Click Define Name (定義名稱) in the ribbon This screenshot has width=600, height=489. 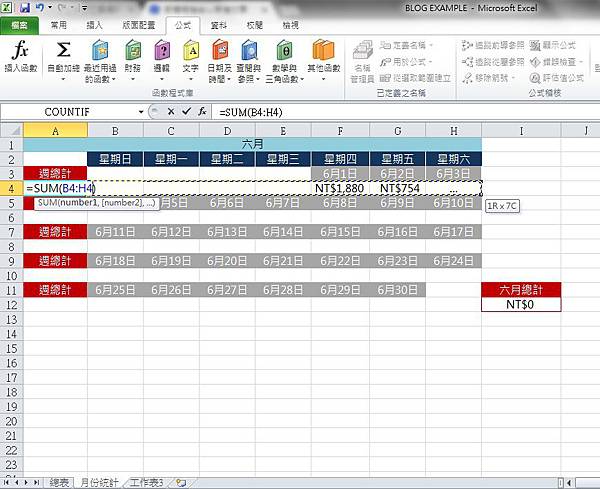click(x=406, y=45)
